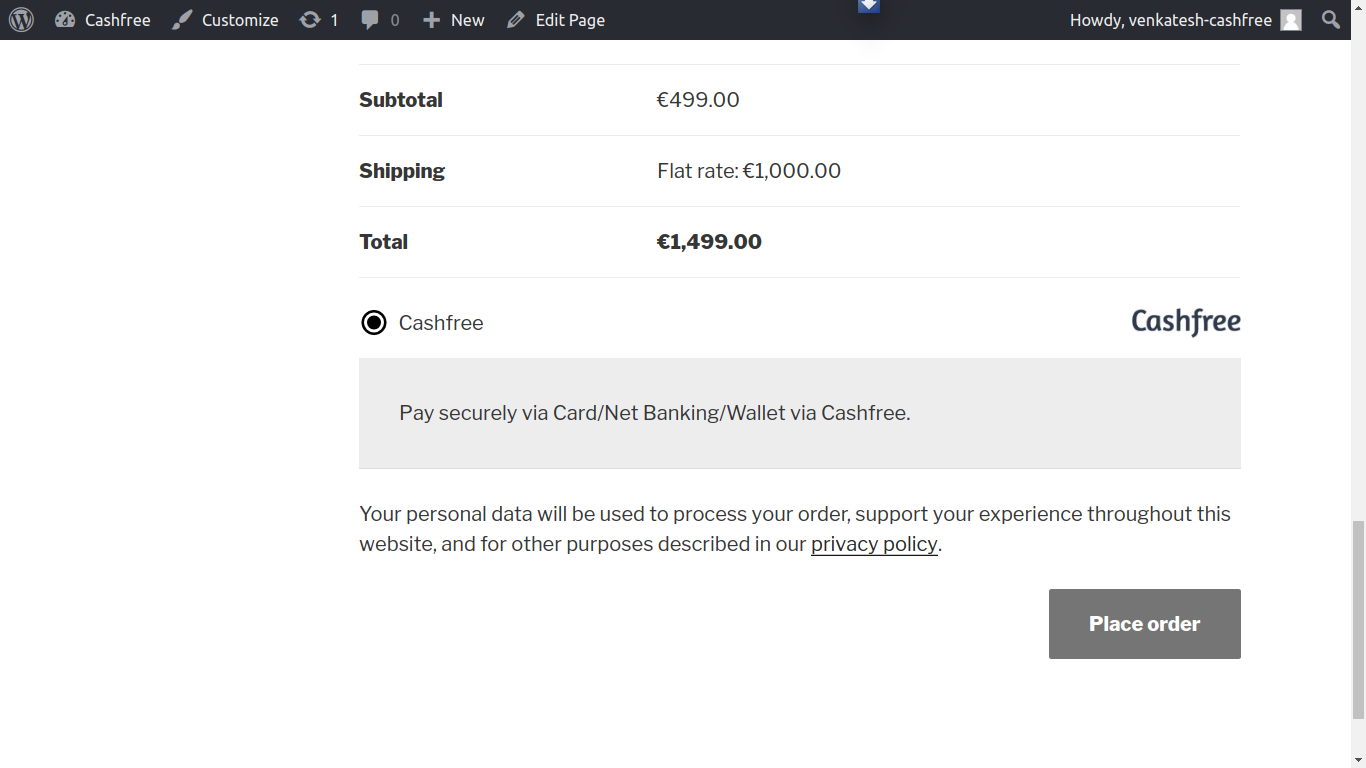Viewport: 1366px width, 768px height.
Task: Click the user avatar in admin bar
Action: click(x=1291, y=20)
